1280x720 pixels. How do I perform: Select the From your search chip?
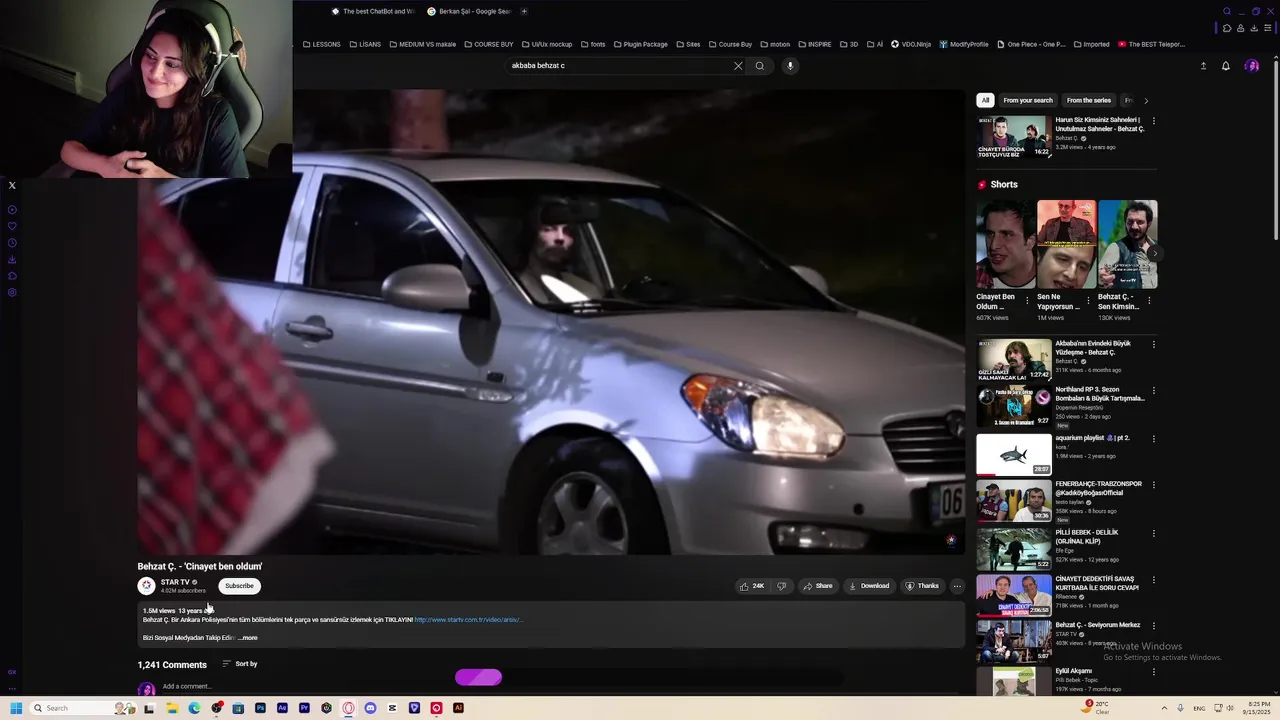pos(1028,100)
